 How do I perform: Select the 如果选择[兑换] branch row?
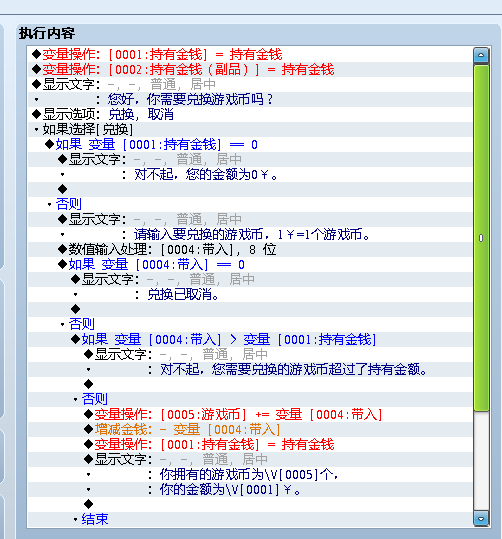[250, 130]
